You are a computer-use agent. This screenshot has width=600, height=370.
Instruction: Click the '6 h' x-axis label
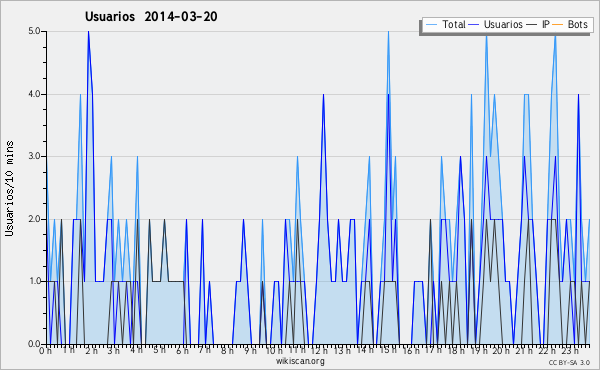[x=182, y=351]
